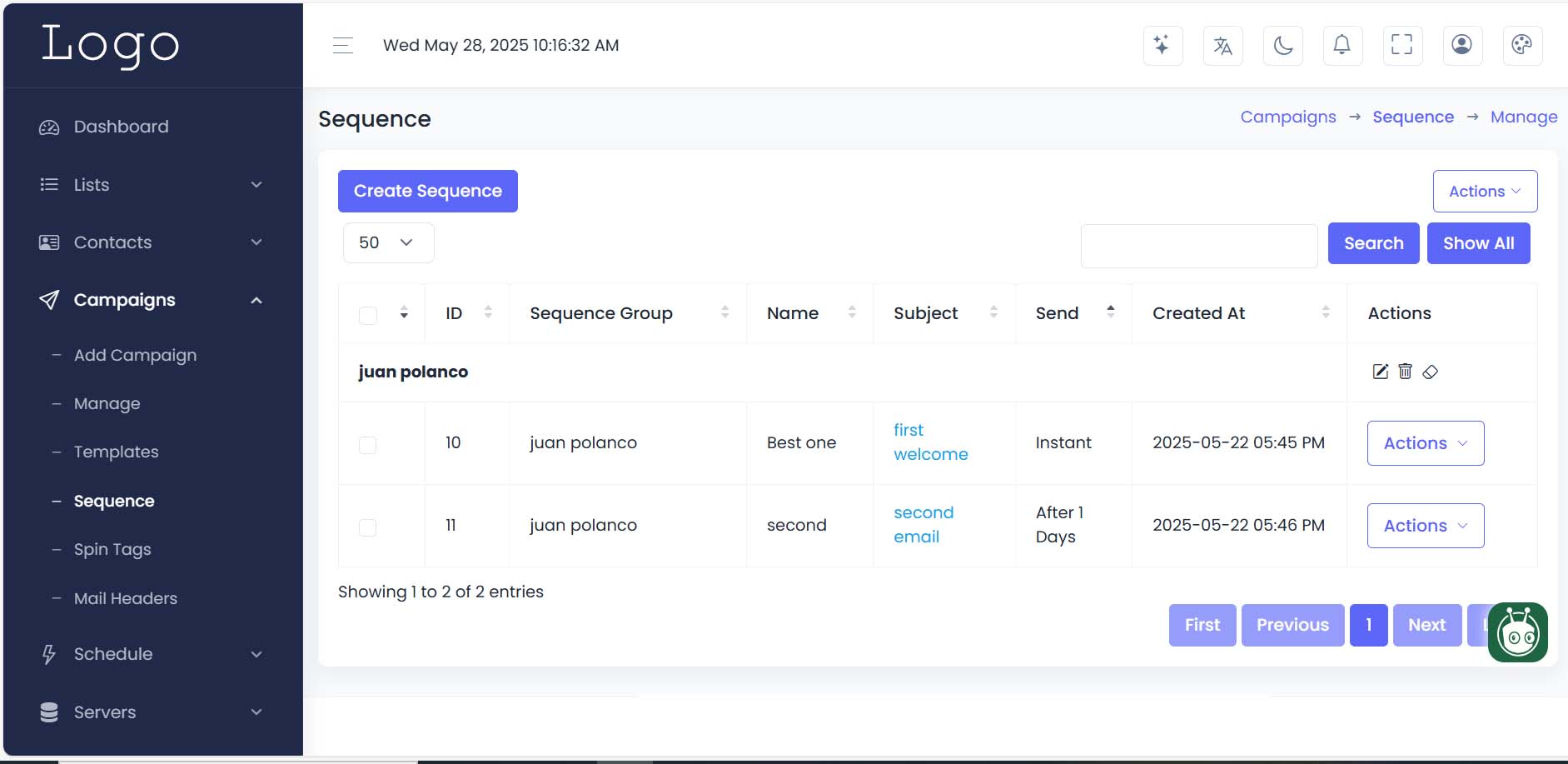Click the AI sparkle icon in header
Screen dimensions: 1568x764
tap(1162, 45)
